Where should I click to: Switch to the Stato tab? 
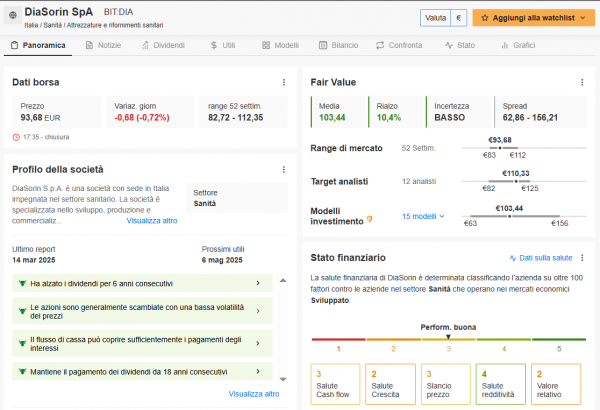tap(460, 45)
